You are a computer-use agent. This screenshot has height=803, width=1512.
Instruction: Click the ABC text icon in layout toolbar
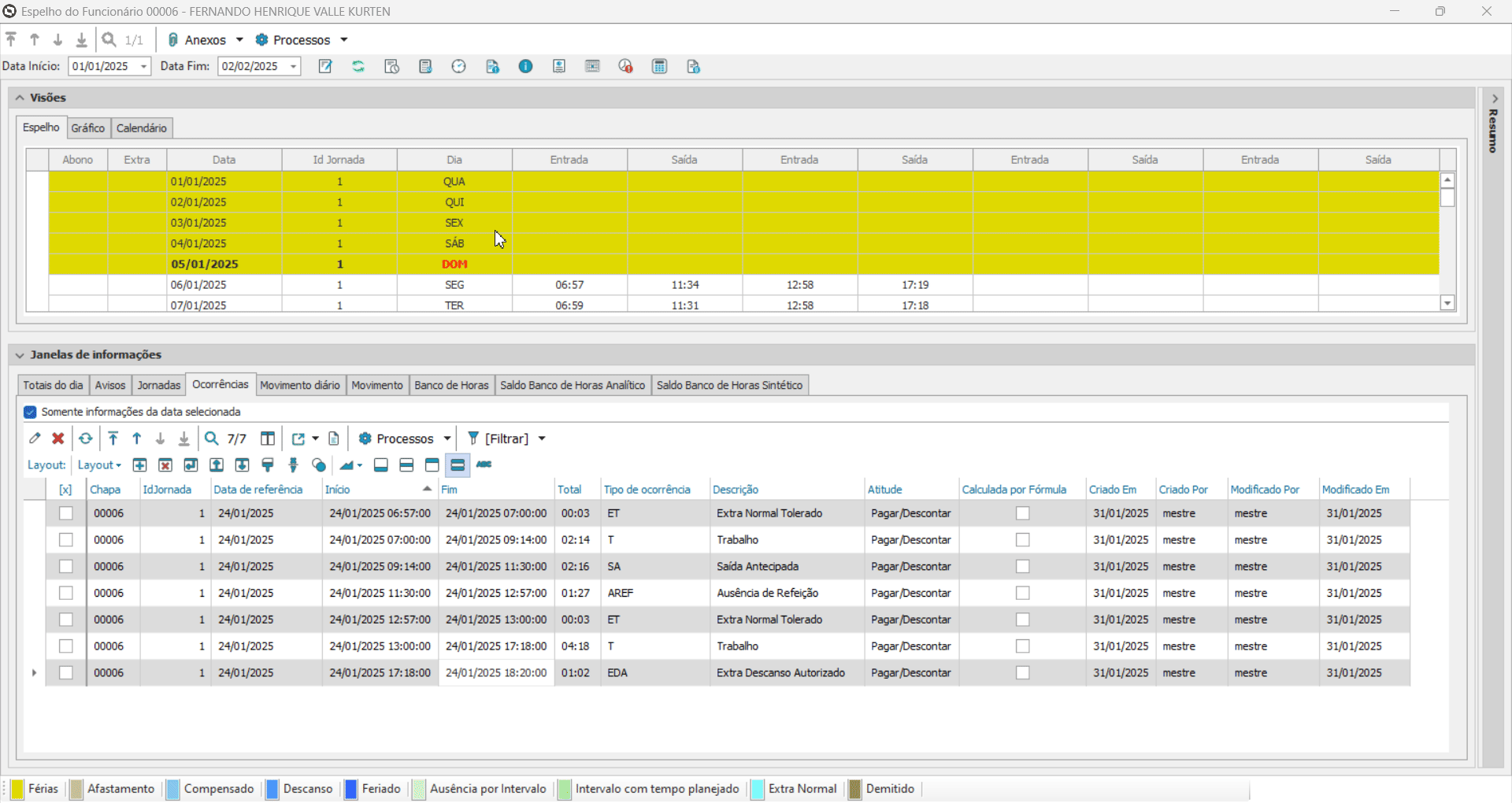pos(484,464)
